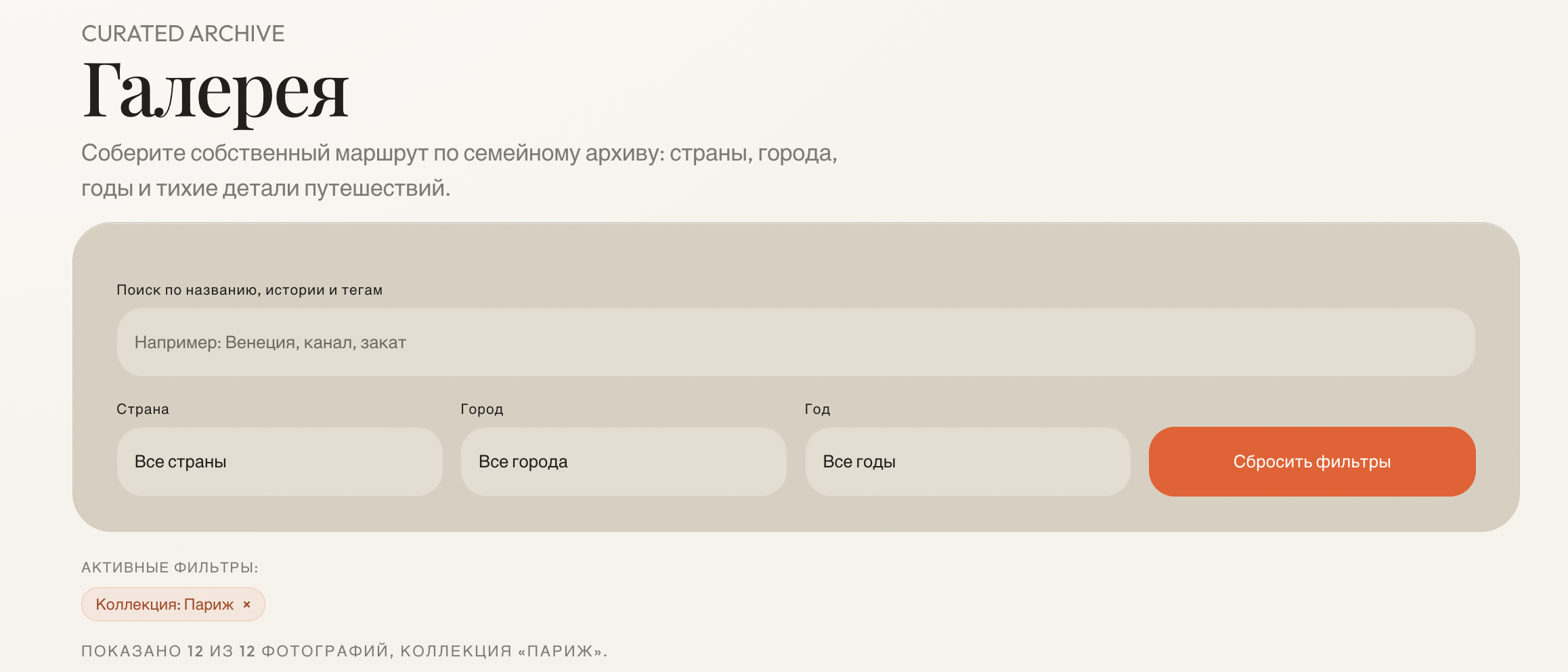Click the Год field label
This screenshot has height=672, width=1568.
click(817, 409)
